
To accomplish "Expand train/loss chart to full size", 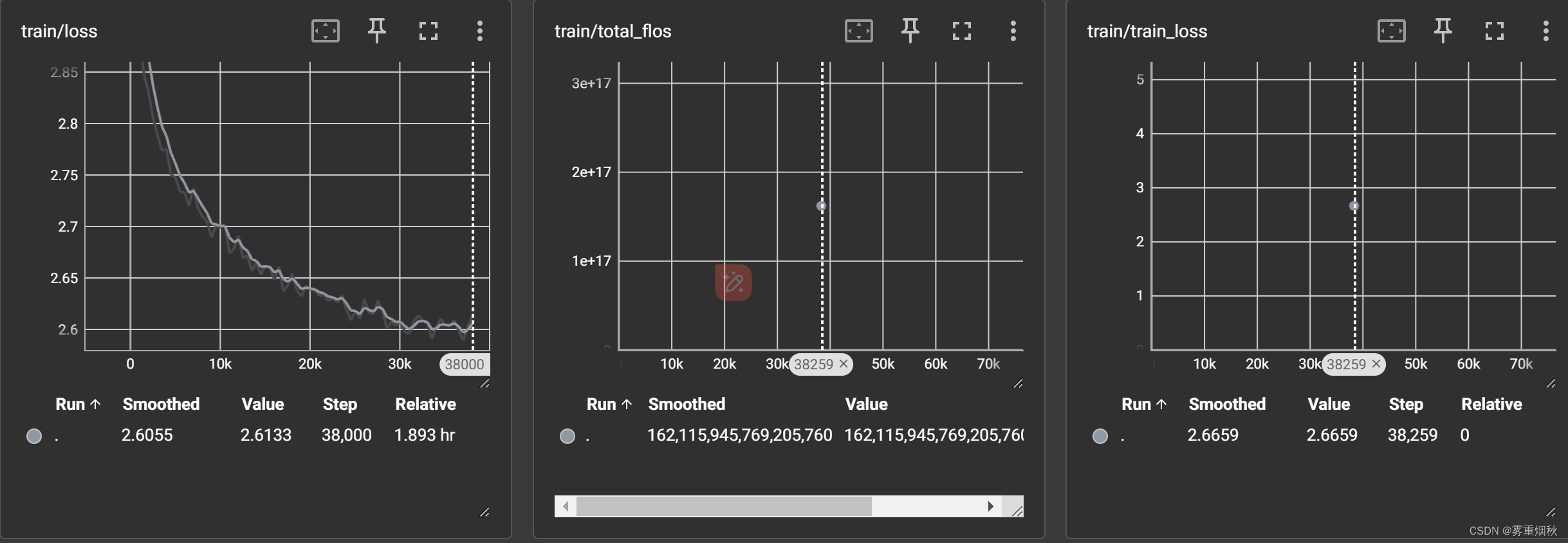I will 429,31.
